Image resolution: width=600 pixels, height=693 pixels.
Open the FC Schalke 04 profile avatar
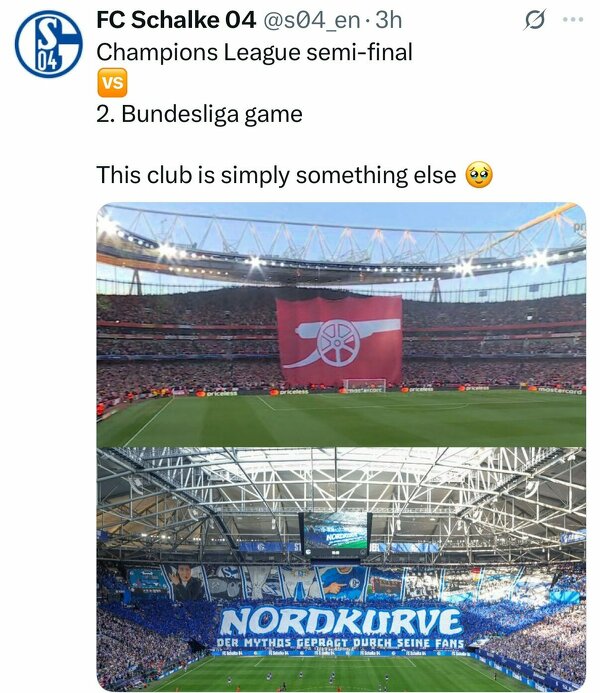coord(49,44)
